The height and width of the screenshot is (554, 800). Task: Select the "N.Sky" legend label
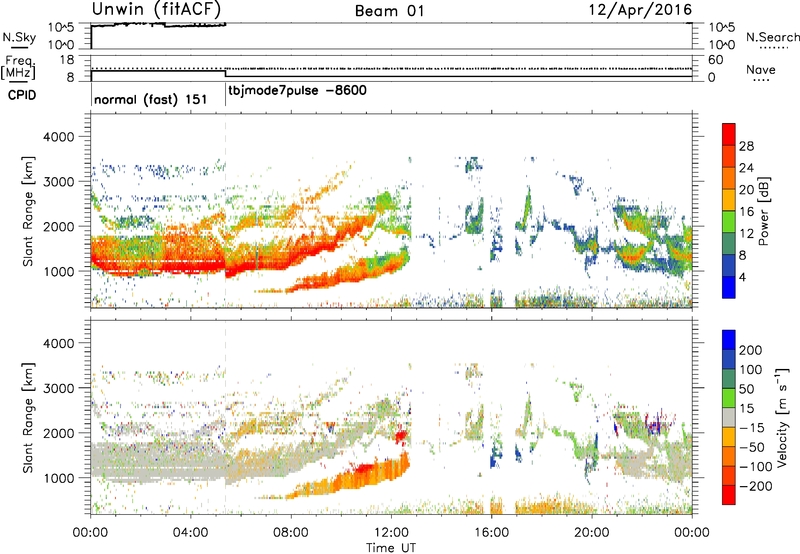click(x=19, y=37)
